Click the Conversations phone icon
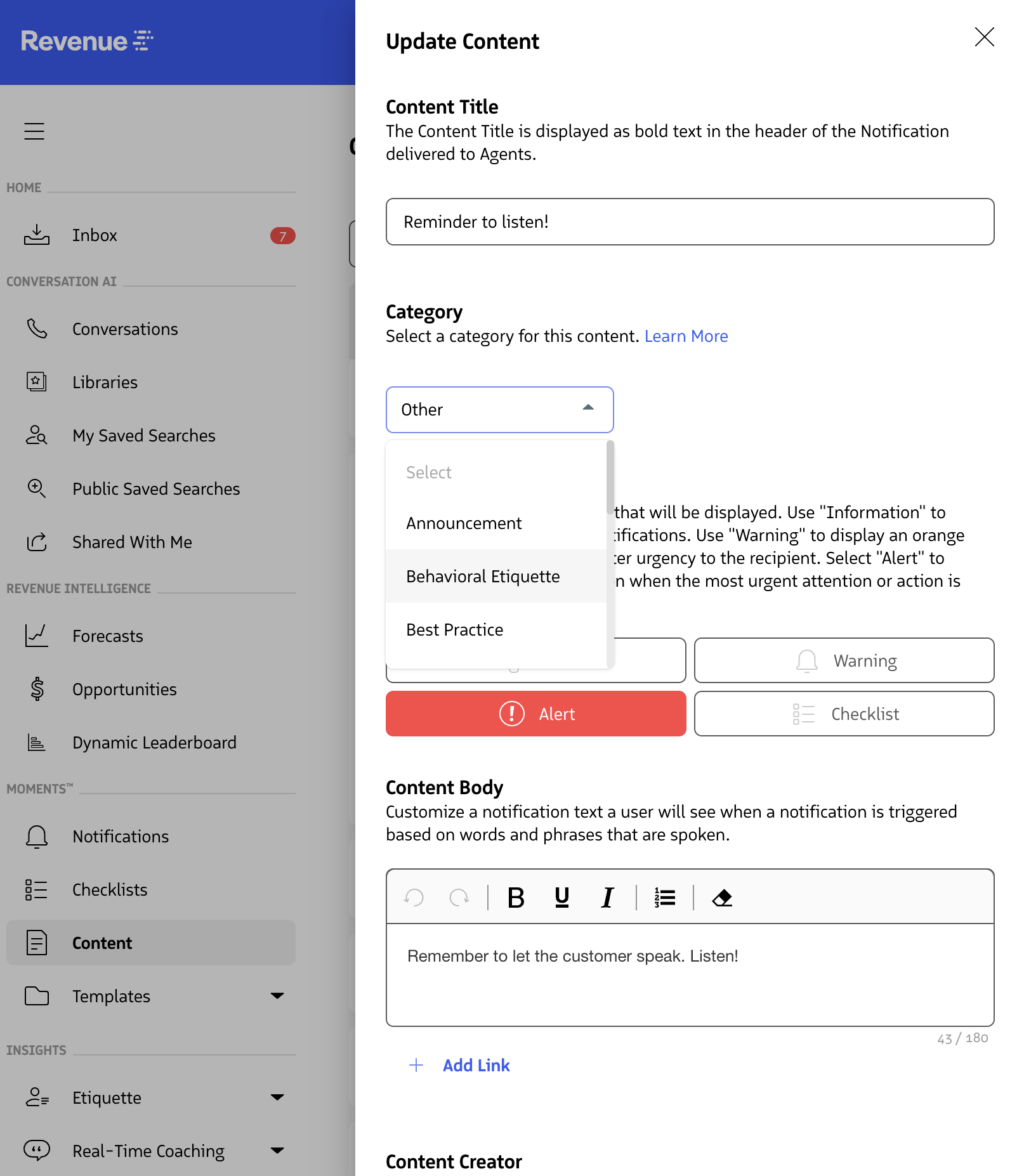The width and height of the screenshot is (1024, 1176). click(37, 329)
